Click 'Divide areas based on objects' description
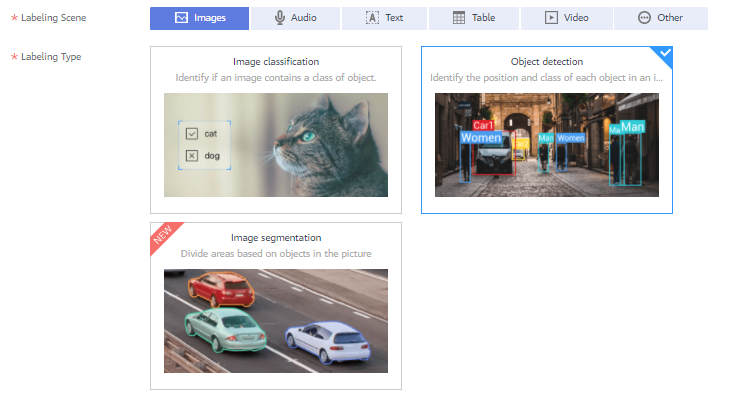Viewport: 735px width, 393px height. coord(276,254)
